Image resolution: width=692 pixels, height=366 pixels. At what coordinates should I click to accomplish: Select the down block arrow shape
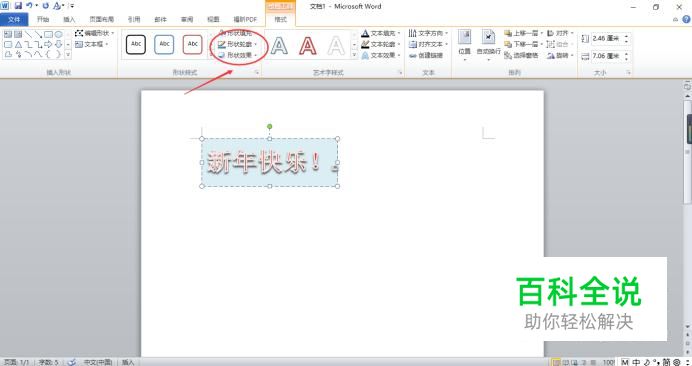point(59,44)
